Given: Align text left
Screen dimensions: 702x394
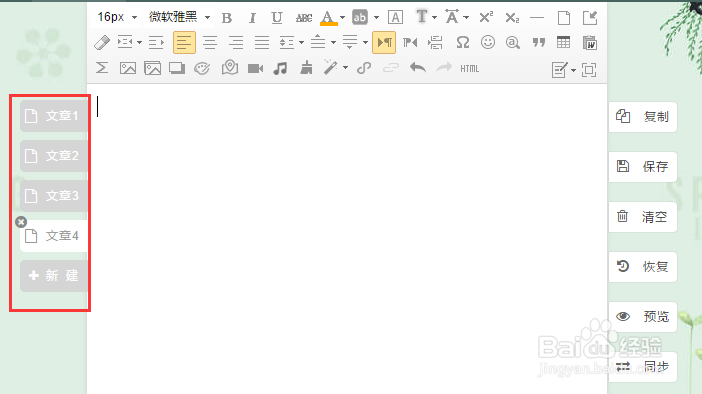Looking at the screenshot, I should click(184, 43).
